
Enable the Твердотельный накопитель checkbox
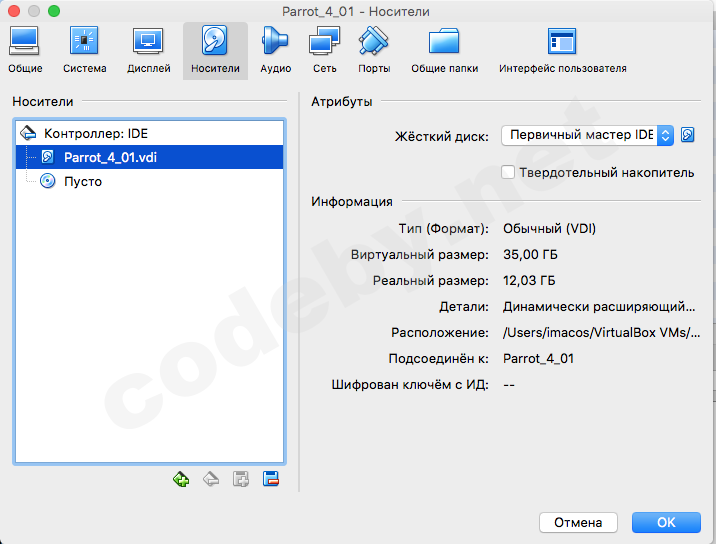click(508, 172)
